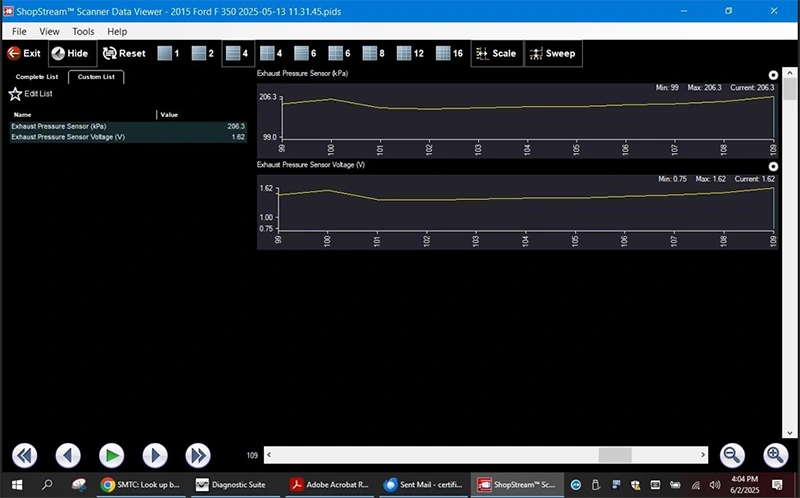Viewport: 800px width, 498px height.
Task: Step back one frame
Action: pyautogui.click(x=68, y=455)
